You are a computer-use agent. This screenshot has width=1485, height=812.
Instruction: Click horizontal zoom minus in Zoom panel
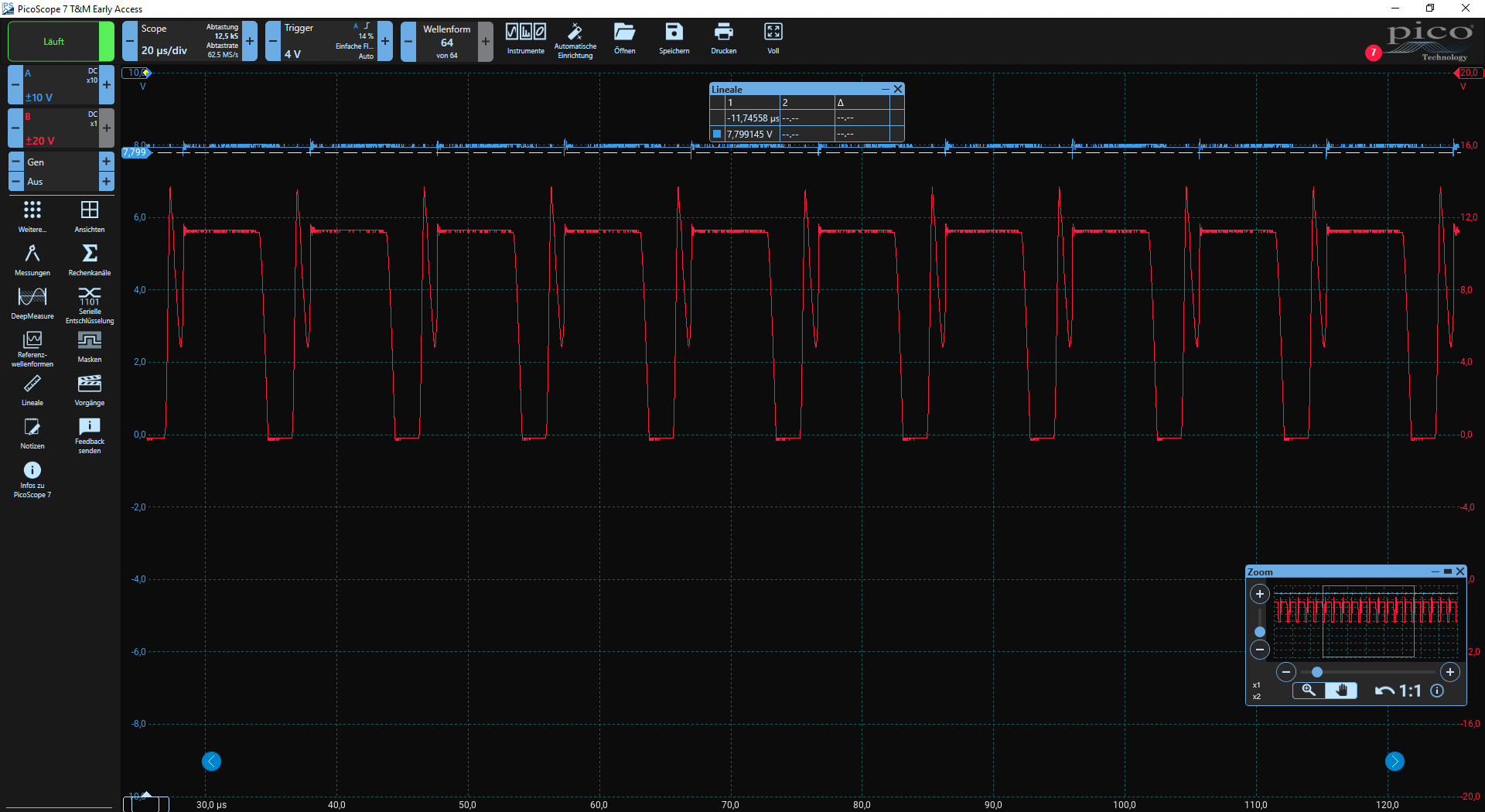[1286, 672]
